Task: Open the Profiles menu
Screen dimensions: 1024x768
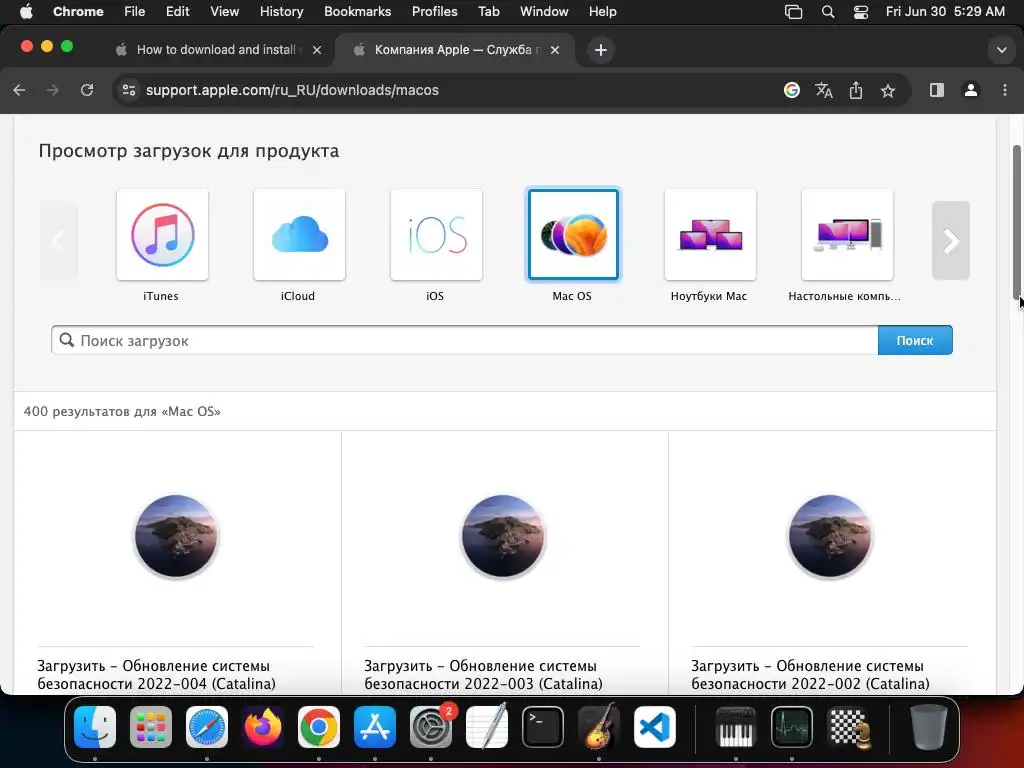Action: 434,11
